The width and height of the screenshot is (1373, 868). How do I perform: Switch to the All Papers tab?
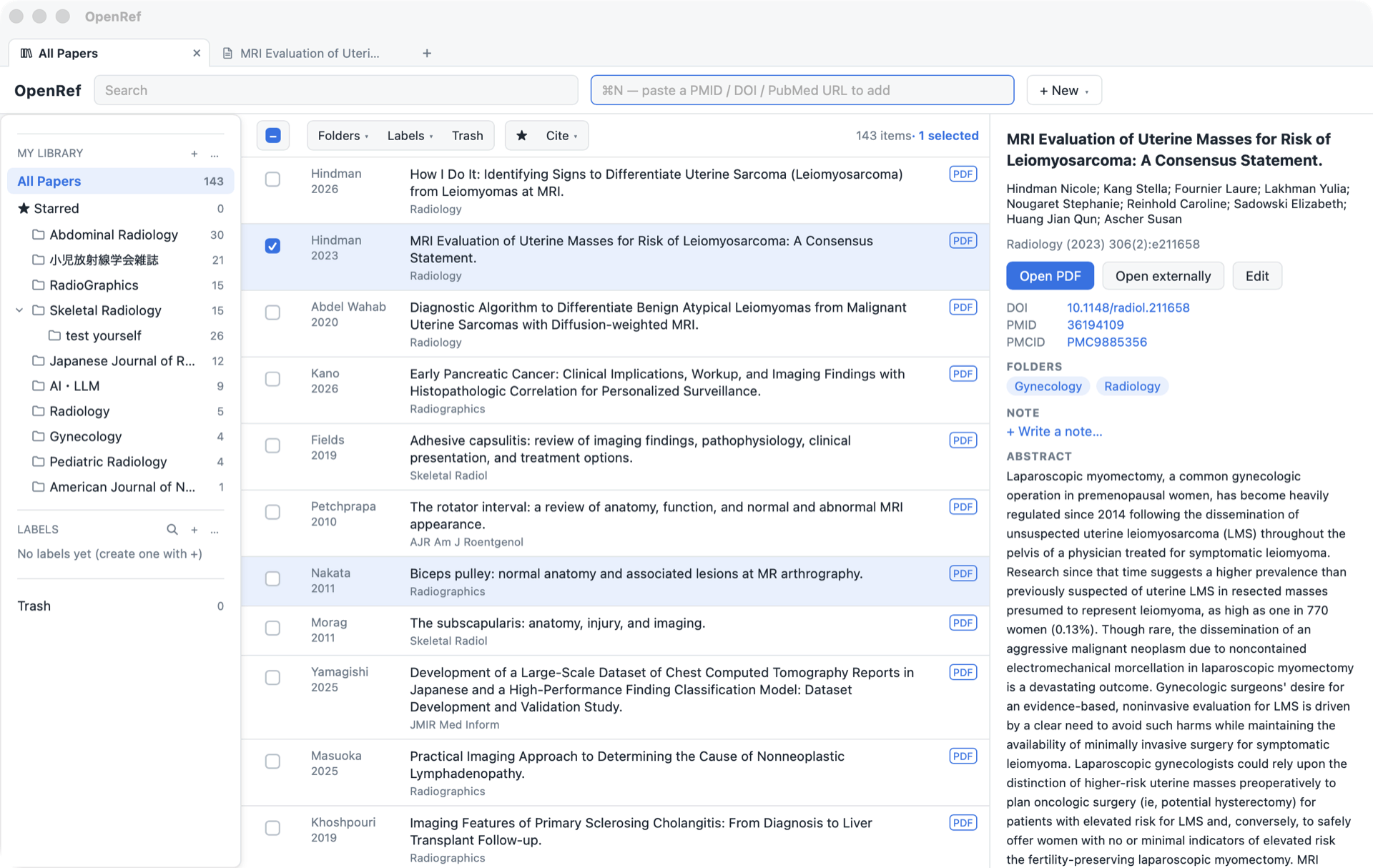[109, 54]
